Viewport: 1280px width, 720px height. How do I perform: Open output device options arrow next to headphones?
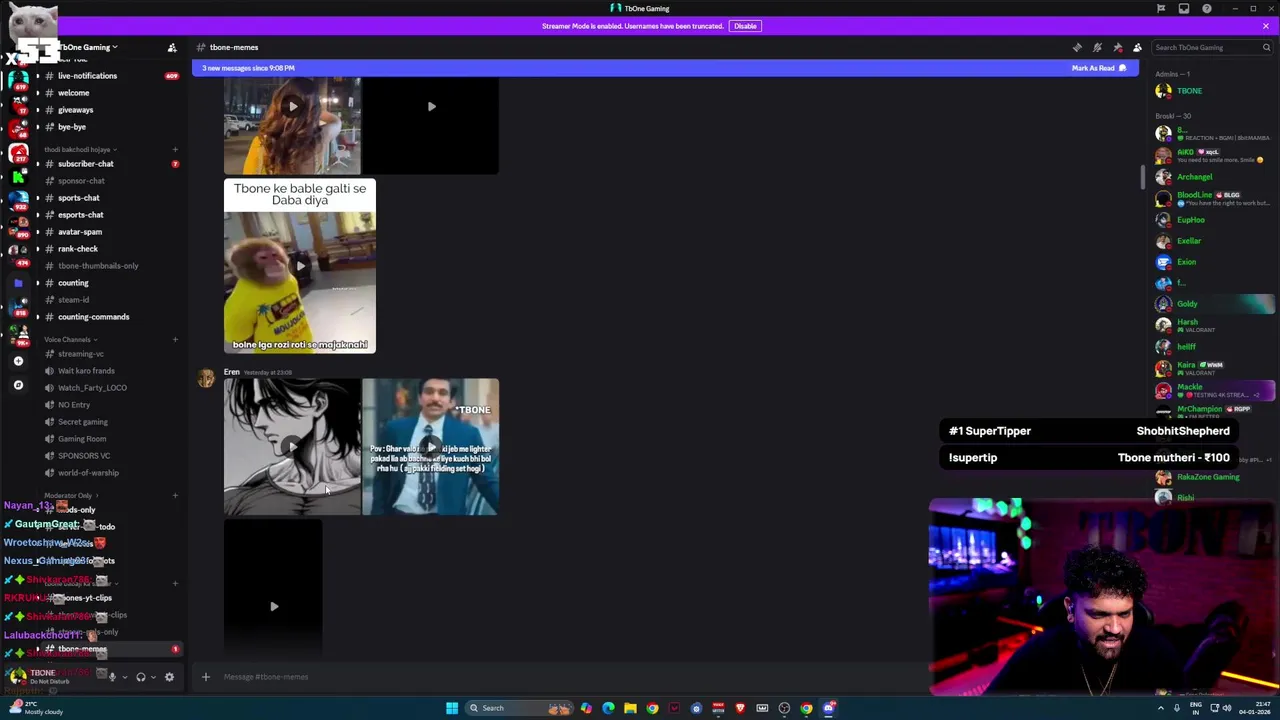pos(153,677)
